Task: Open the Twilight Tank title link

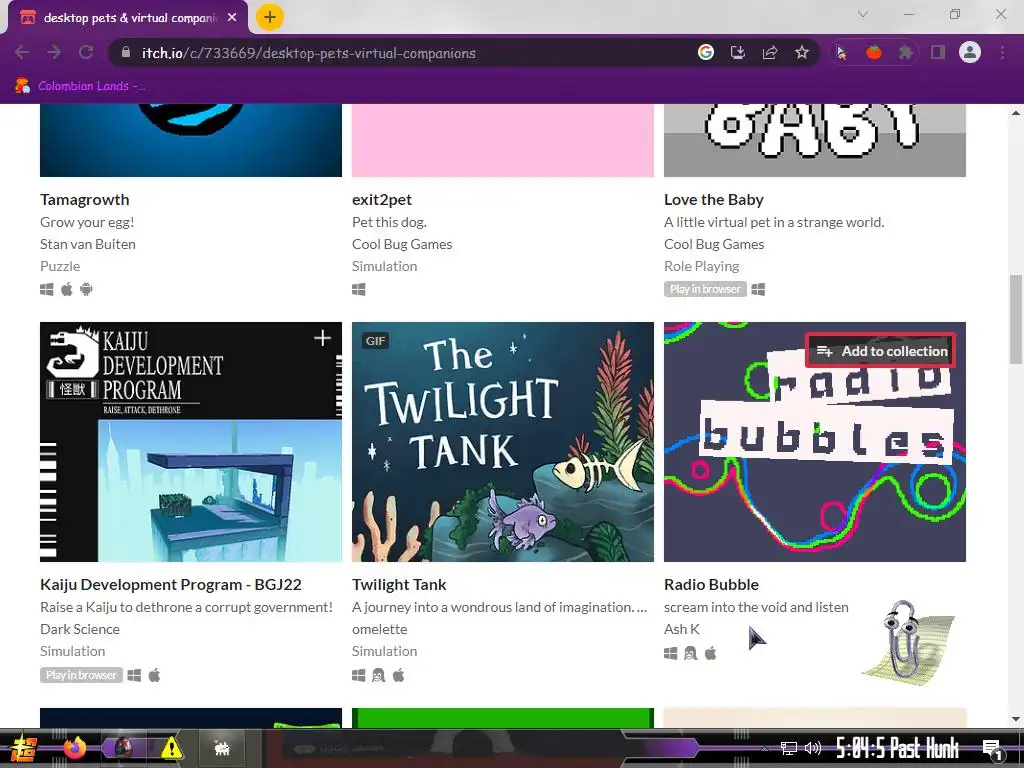Action: (x=399, y=584)
